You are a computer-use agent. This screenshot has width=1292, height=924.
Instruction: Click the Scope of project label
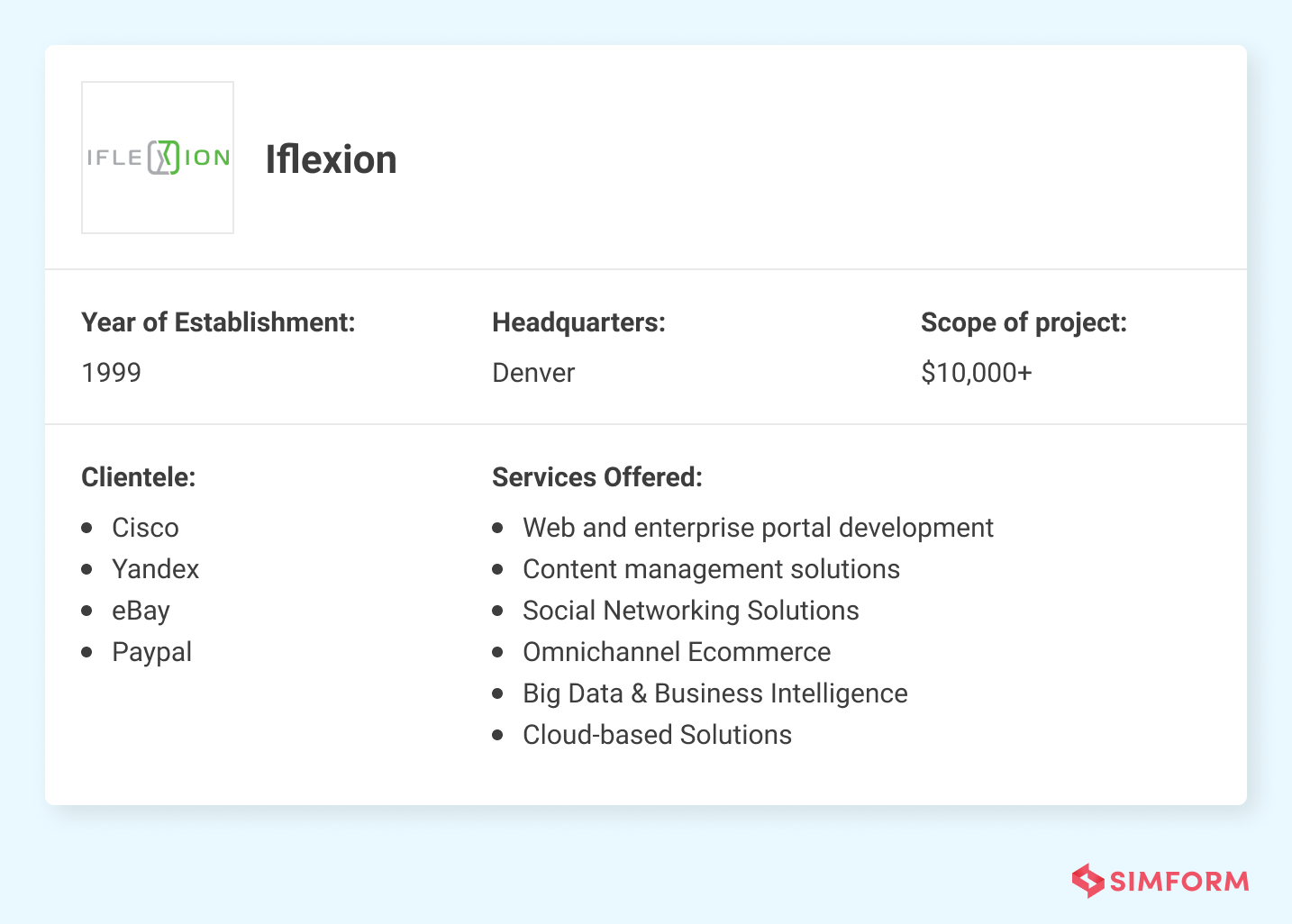(x=1024, y=322)
